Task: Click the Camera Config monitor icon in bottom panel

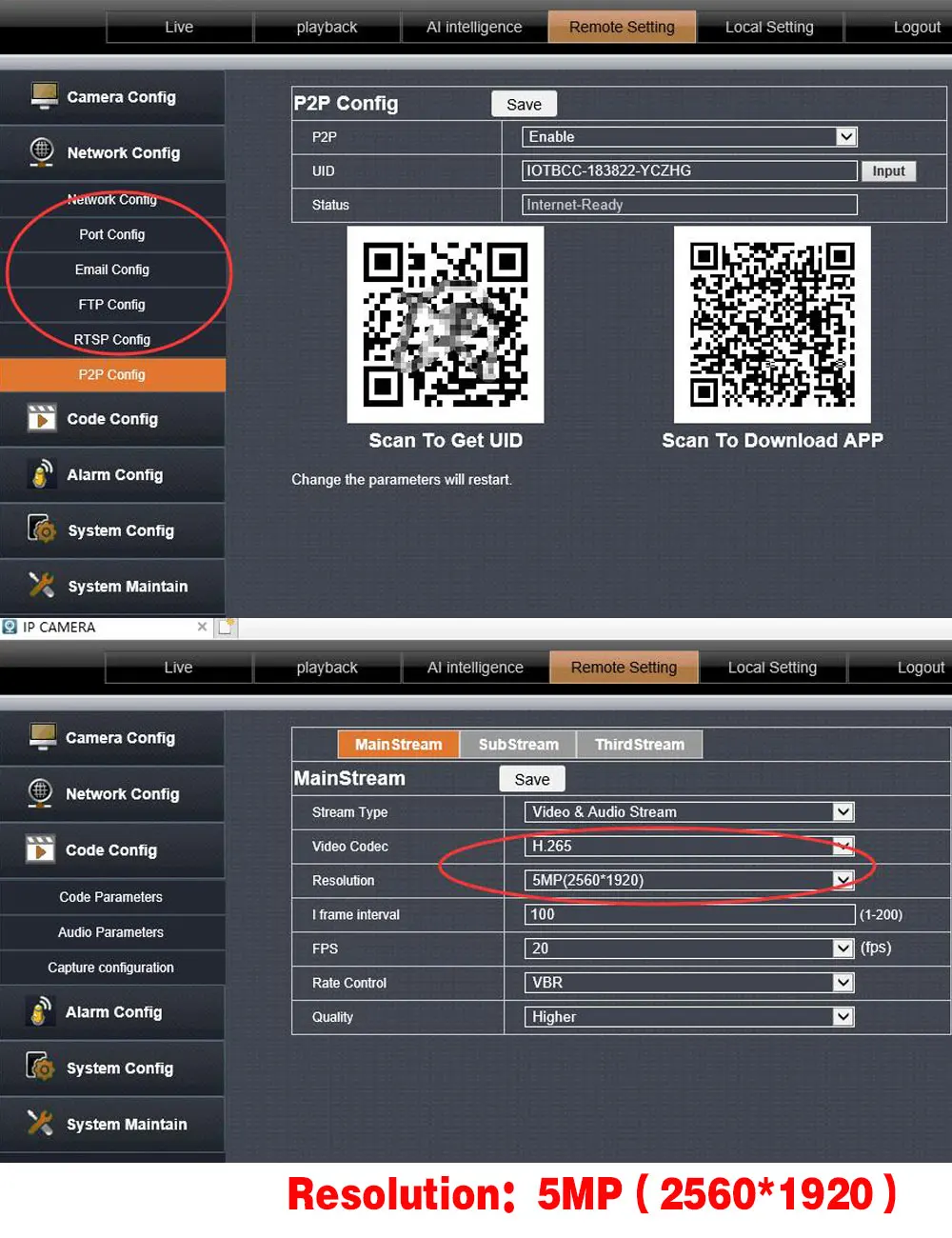Action: click(43, 737)
